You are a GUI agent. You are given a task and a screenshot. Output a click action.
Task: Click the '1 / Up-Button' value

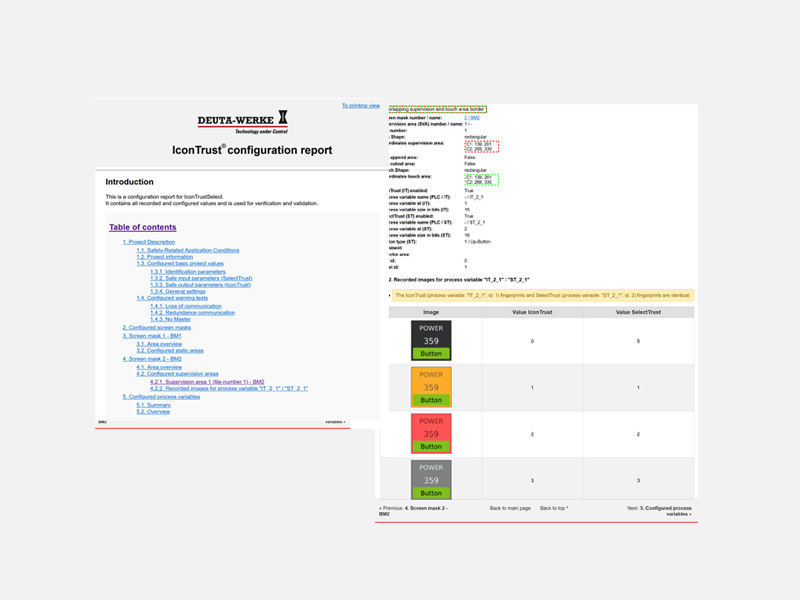(x=478, y=242)
